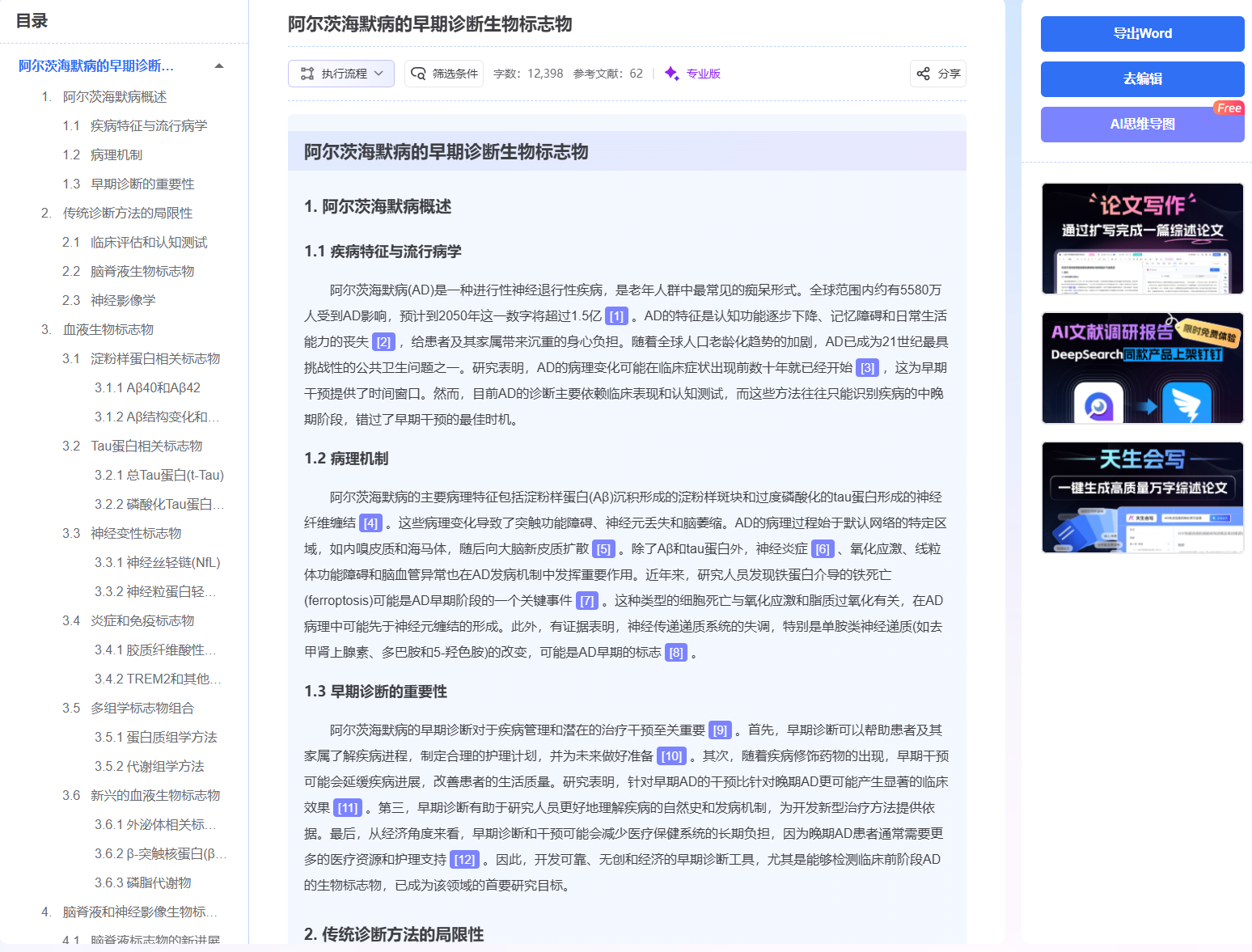Click citation reference [1]
1252x952 pixels.
pos(616,316)
